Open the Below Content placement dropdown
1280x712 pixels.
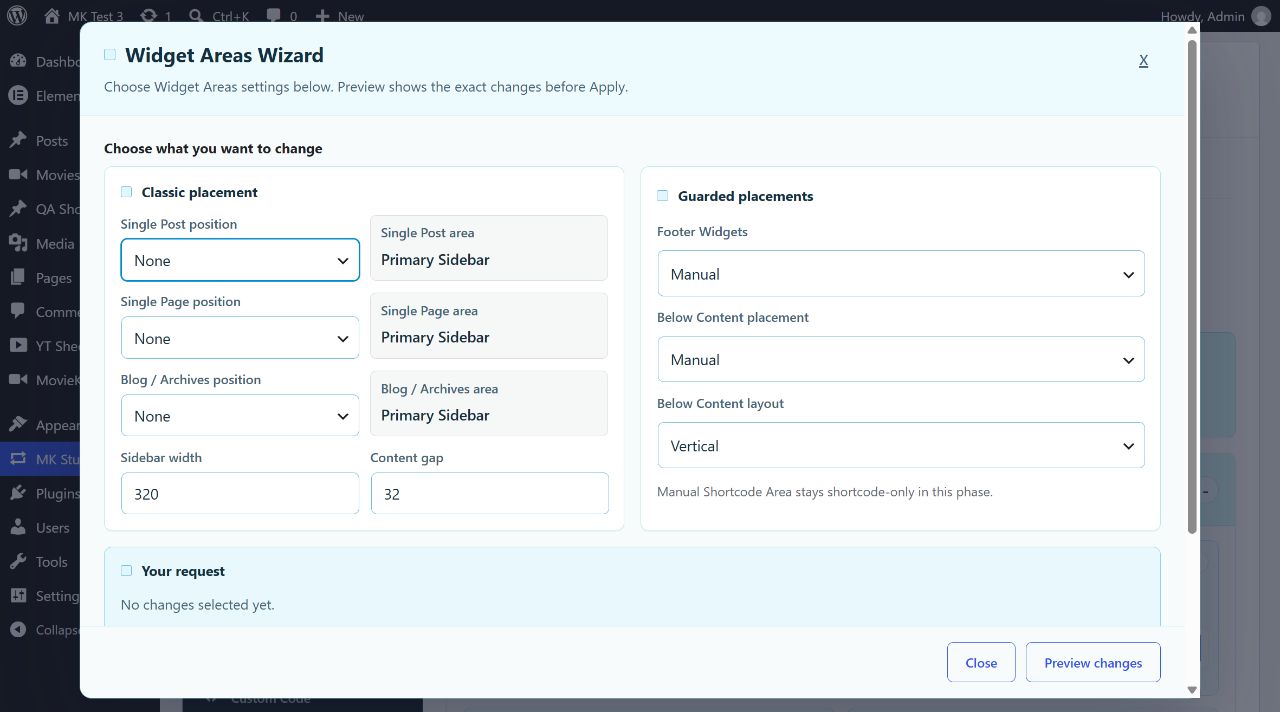[x=901, y=360]
